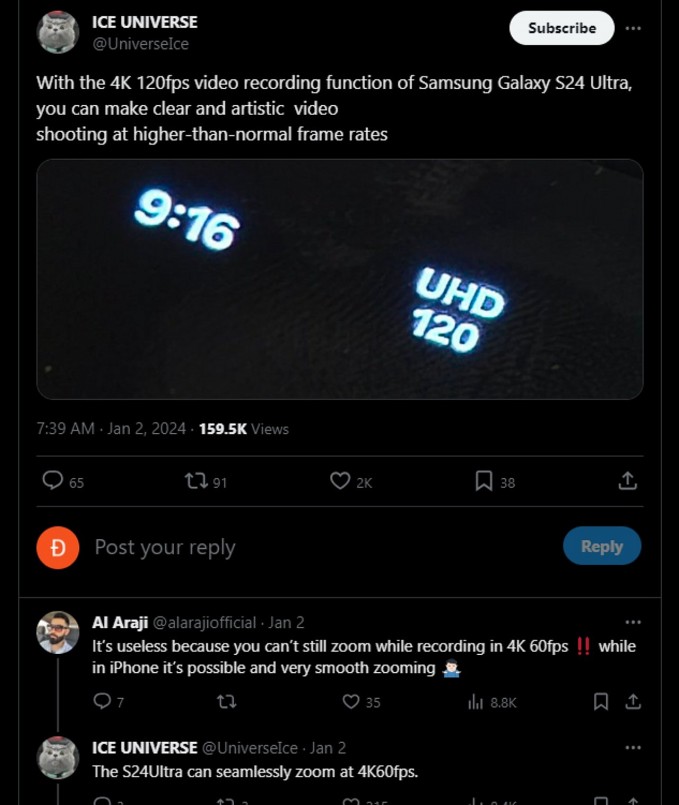Viewport: 679px width, 805px height.
Task: Open Al Araji's profile avatar
Action: click(x=58, y=632)
